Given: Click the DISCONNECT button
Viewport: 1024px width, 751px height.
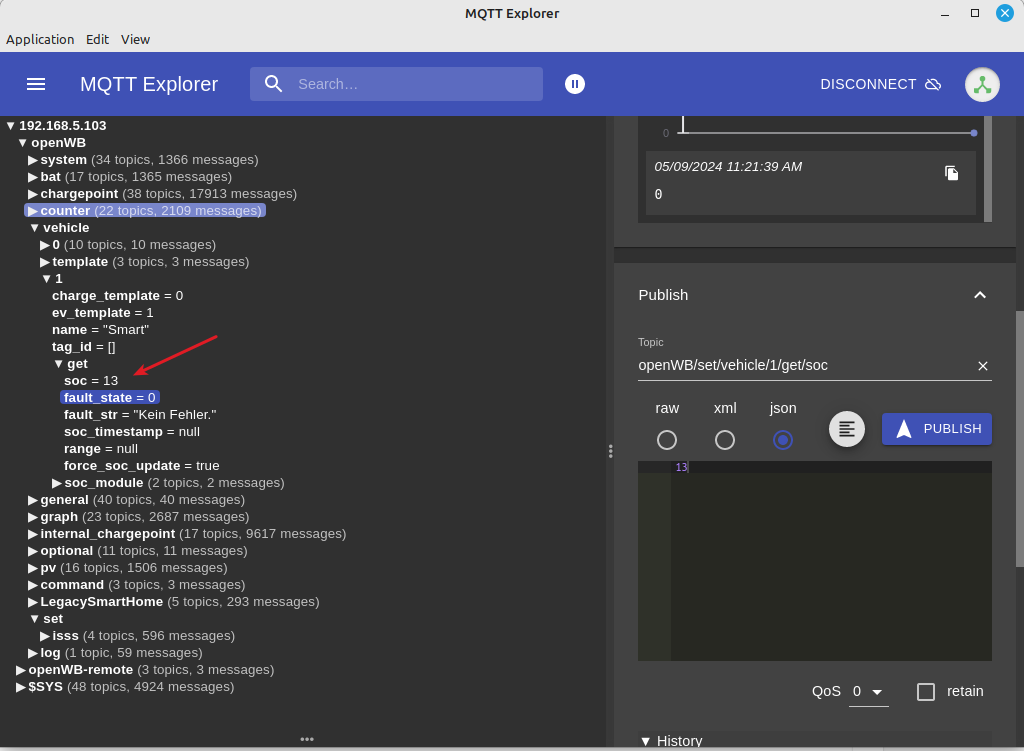Looking at the screenshot, I should (880, 84).
